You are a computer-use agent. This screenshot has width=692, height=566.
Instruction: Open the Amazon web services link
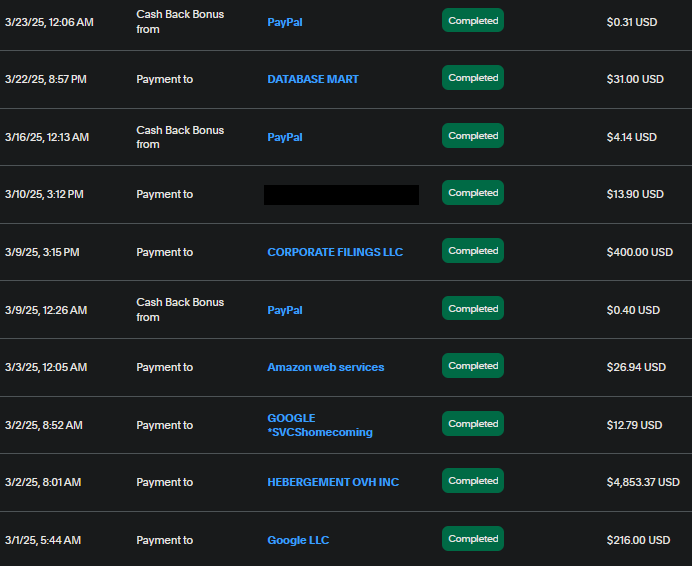(x=326, y=367)
